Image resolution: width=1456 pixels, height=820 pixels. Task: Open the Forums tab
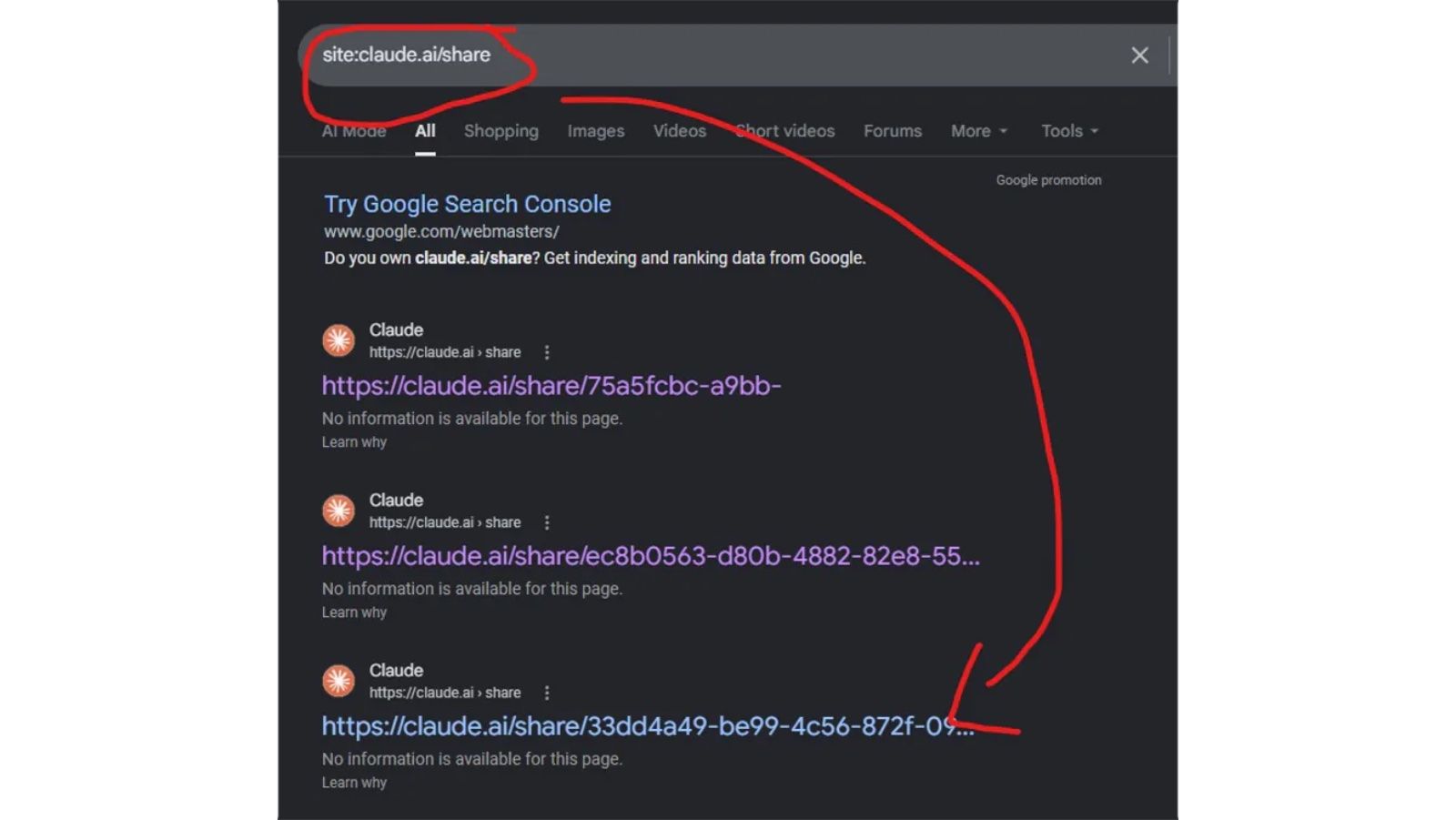(x=893, y=131)
